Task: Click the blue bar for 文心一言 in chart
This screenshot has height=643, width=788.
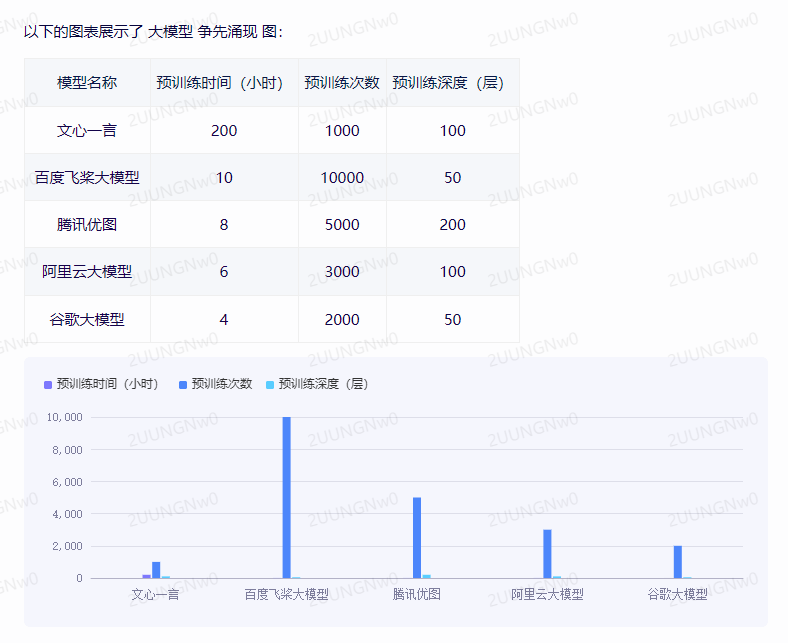Action: click(x=156, y=570)
